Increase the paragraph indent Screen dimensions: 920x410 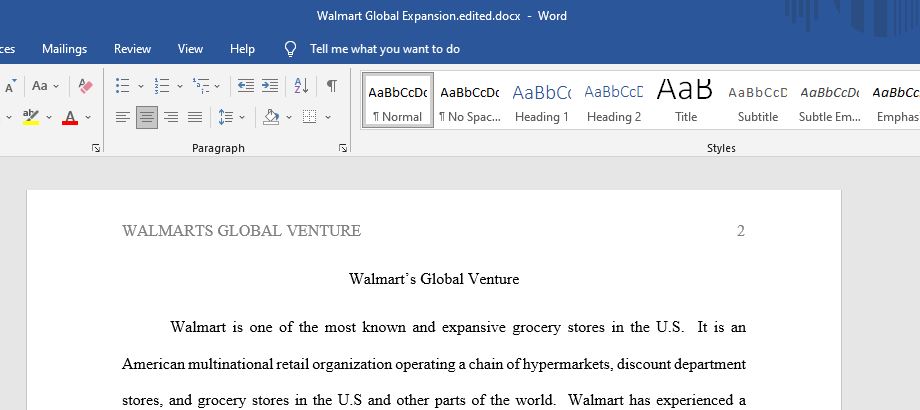point(270,86)
